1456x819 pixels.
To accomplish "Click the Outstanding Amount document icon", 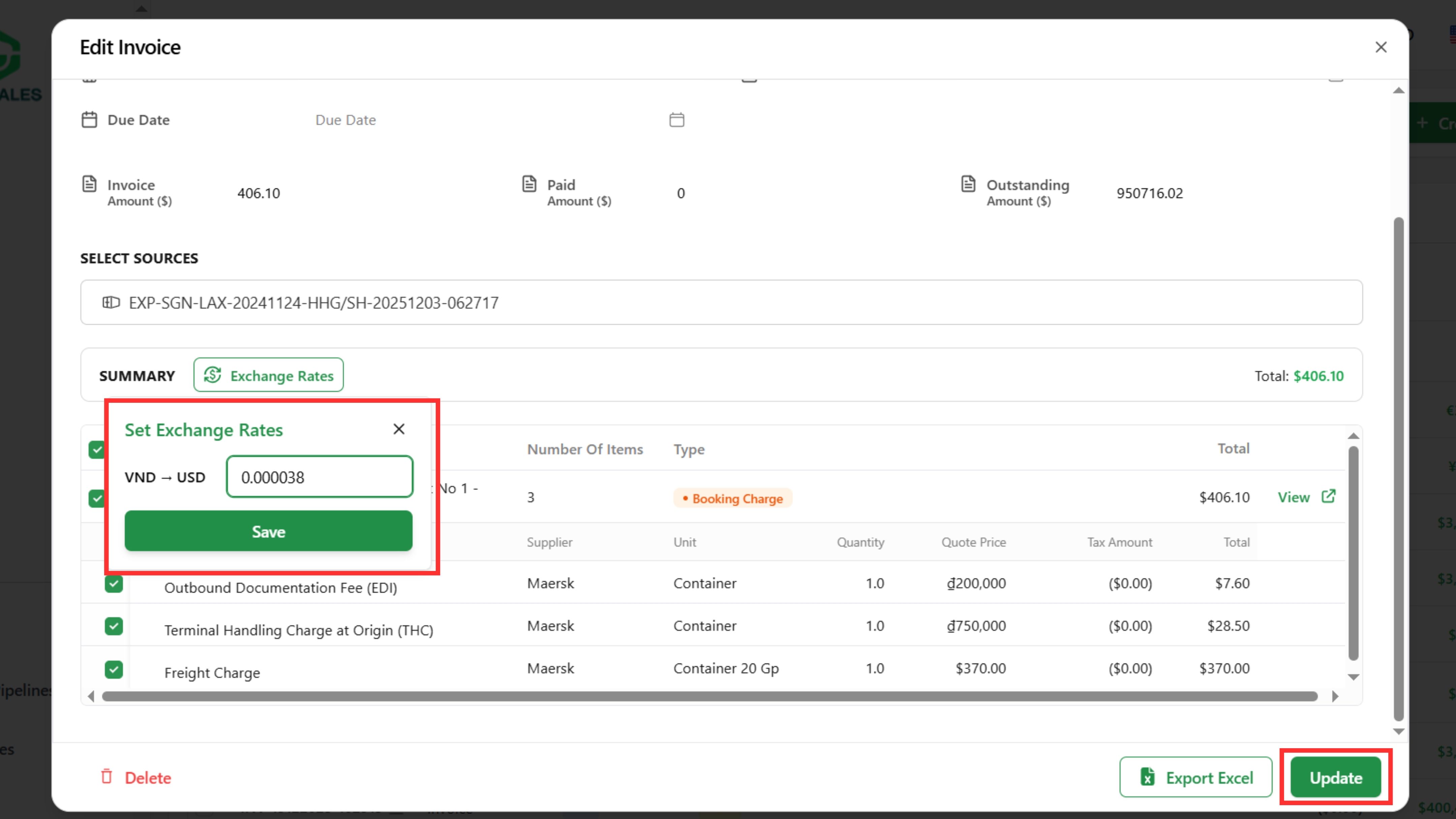I will coord(968,184).
